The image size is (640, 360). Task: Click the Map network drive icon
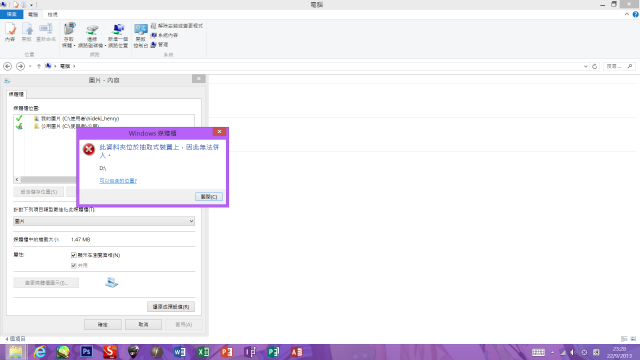tap(92, 36)
